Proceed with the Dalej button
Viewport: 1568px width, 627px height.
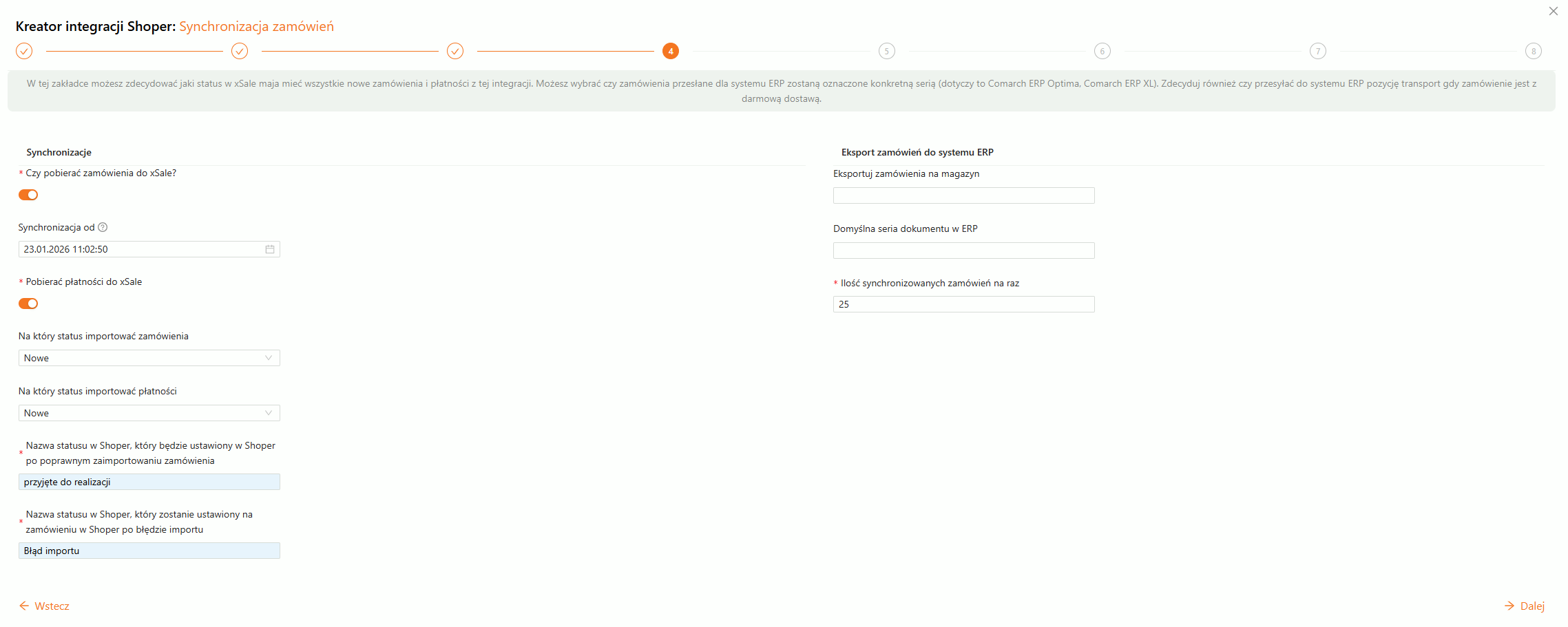pyautogui.click(x=1525, y=606)
